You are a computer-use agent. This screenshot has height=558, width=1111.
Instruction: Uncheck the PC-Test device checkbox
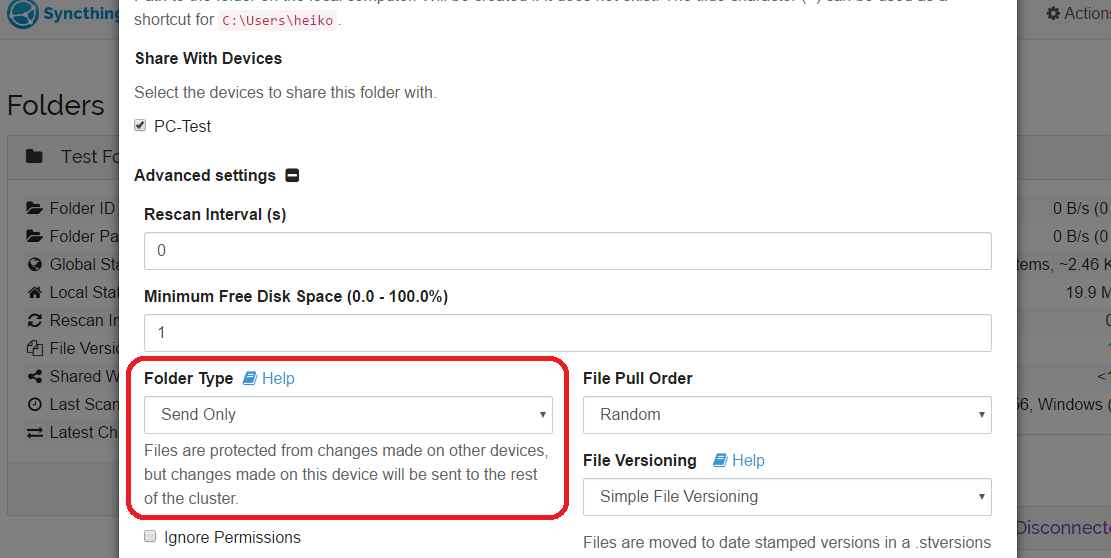pos(141,126)
